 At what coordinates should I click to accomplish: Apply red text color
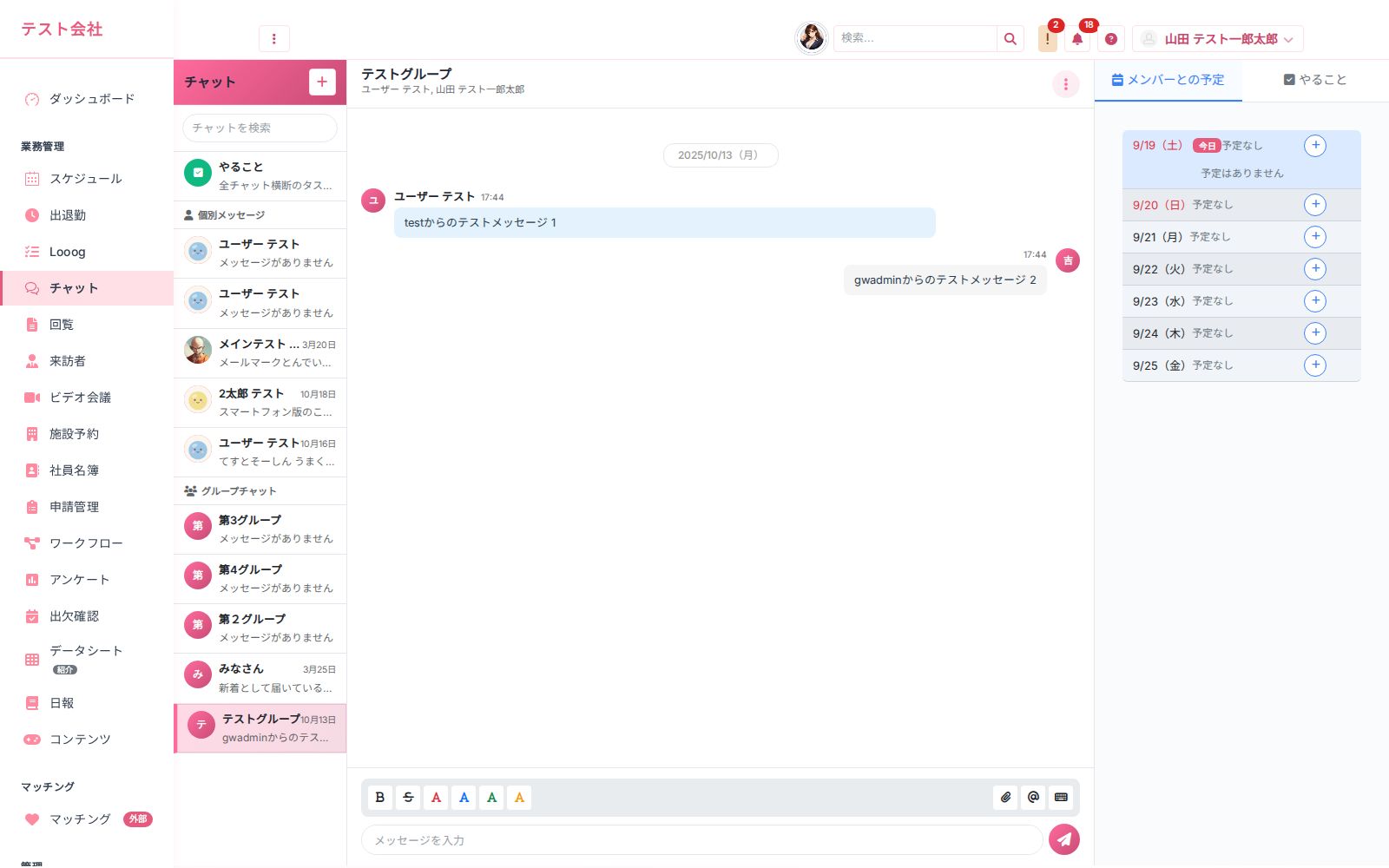(x=436, y=797)
